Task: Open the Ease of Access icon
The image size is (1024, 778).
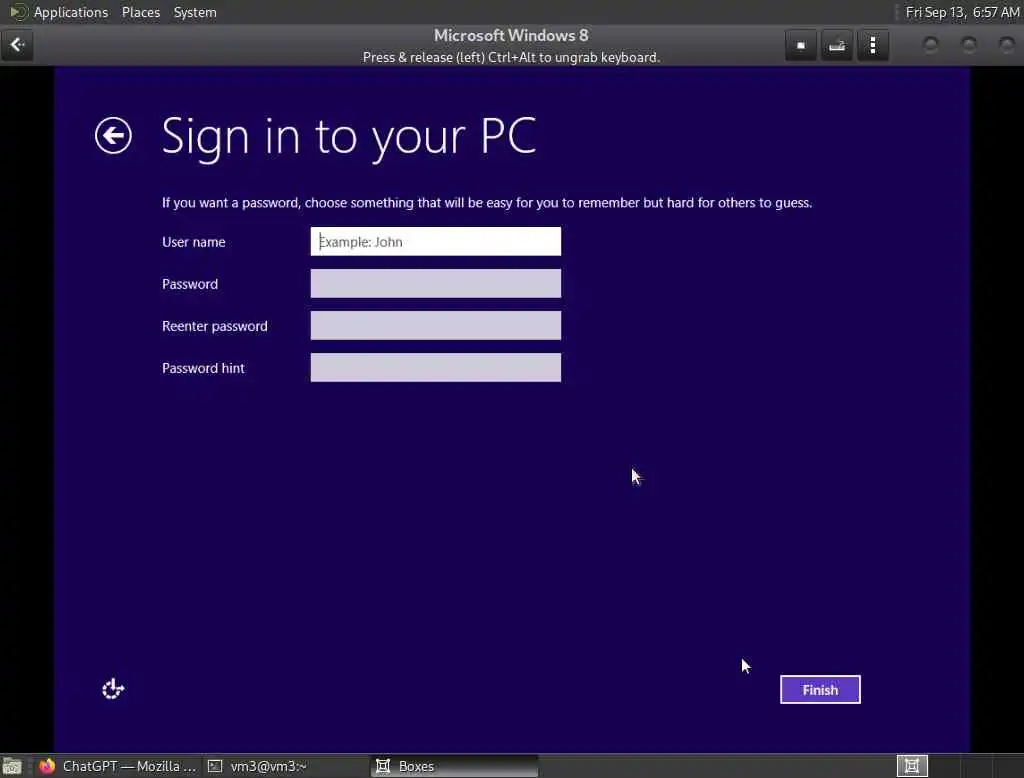Action: 113,689
